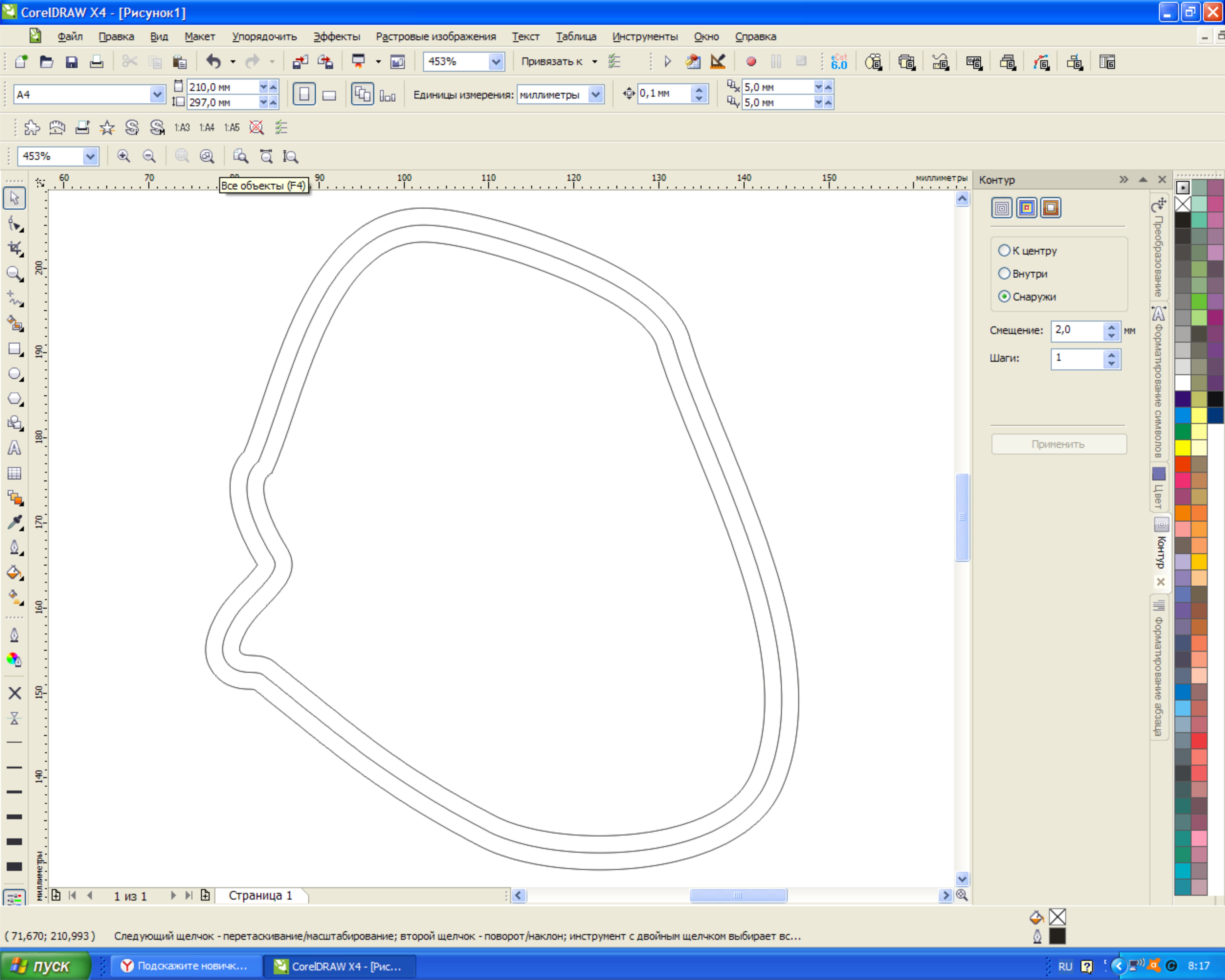Undo the last action
The image size is (1225, 980).
pos(213,61)
